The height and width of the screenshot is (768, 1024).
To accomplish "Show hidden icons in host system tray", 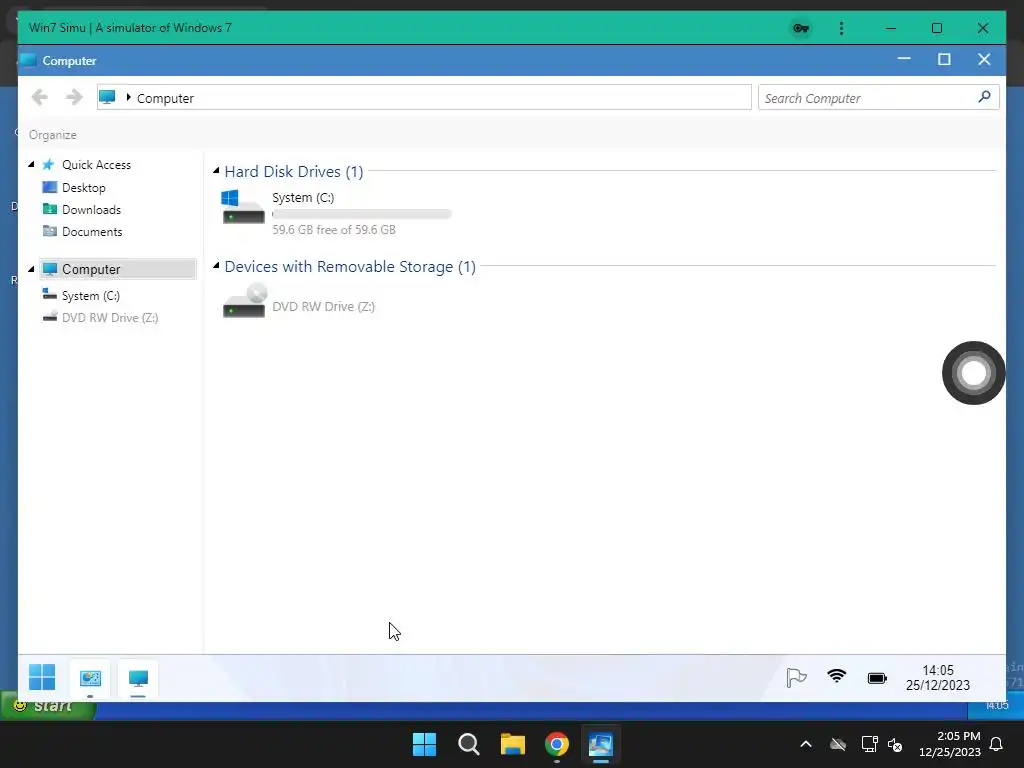I will pyautogui.click(x=806, y=744).
